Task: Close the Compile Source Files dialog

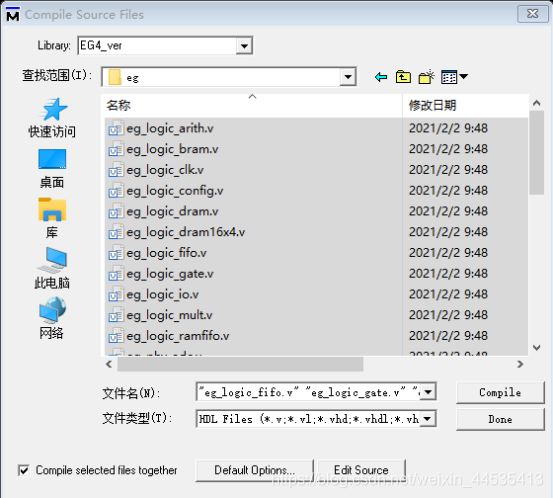Action: (x=533, y=14)
